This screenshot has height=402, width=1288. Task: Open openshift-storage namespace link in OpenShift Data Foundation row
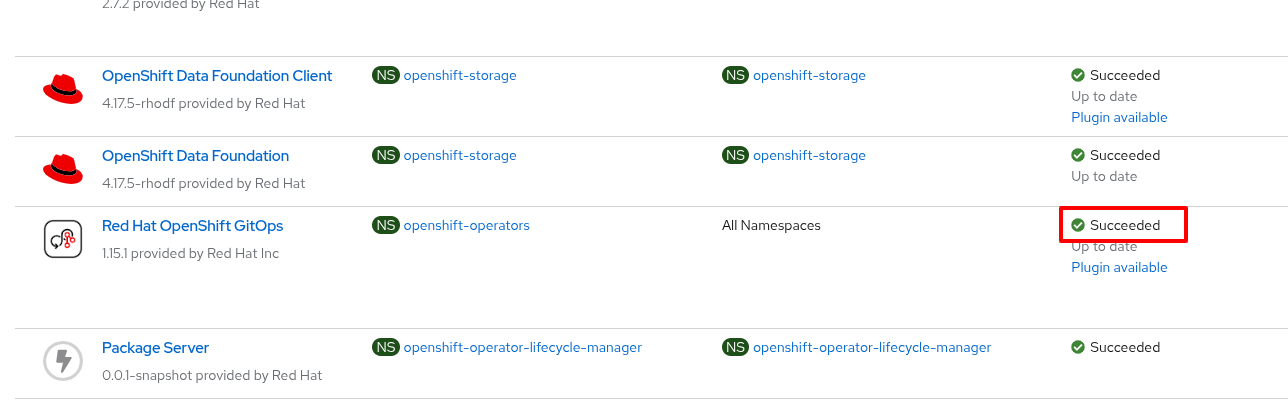pyautogui.click(x=460, y=155)
